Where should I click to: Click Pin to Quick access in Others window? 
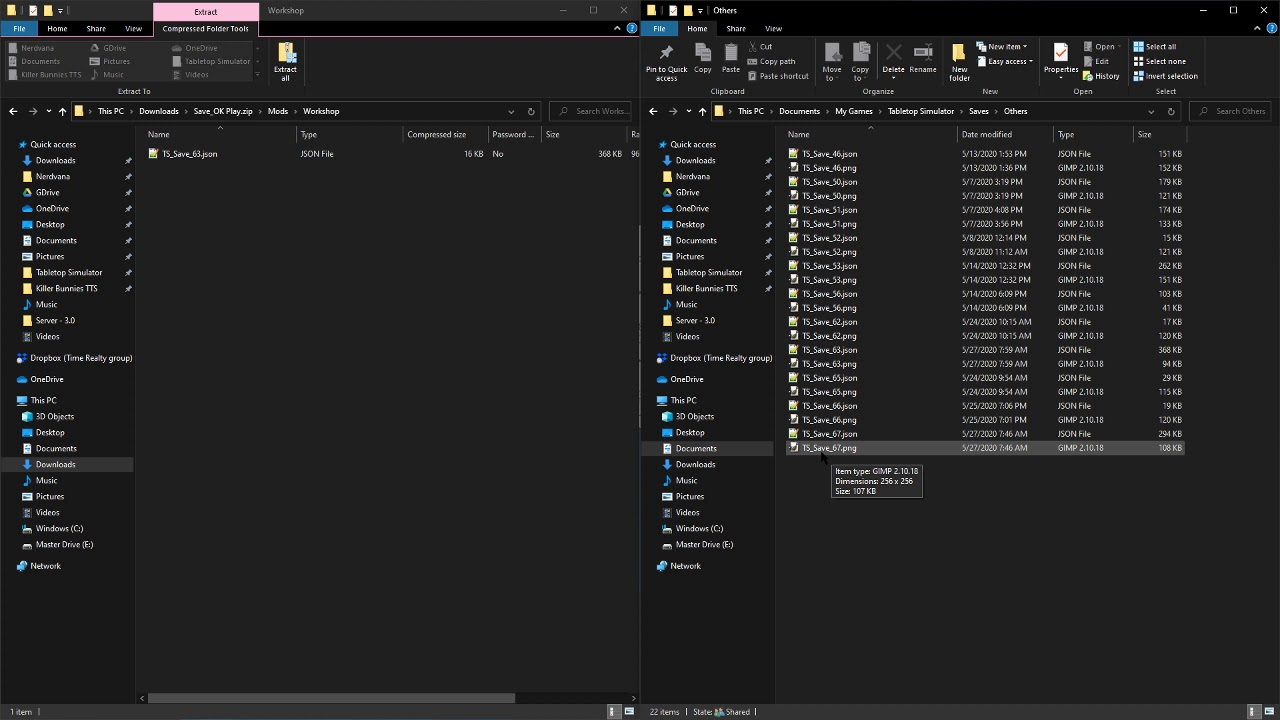666,62
